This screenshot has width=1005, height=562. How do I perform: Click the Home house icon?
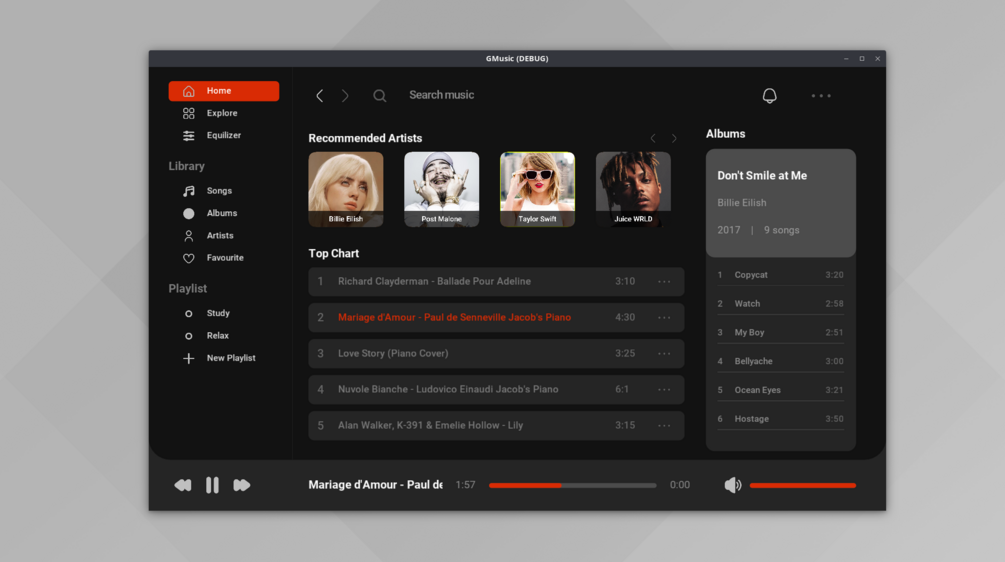point(188,91)
